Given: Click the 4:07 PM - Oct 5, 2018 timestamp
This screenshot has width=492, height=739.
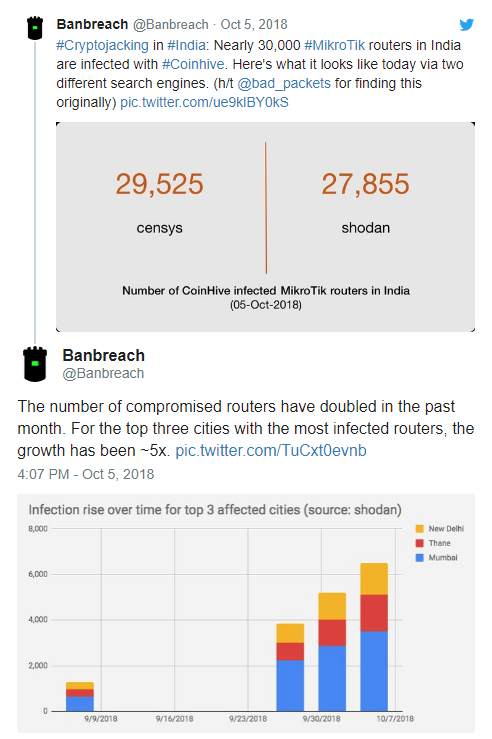Looking at the screenshot, I should point(86,474).
